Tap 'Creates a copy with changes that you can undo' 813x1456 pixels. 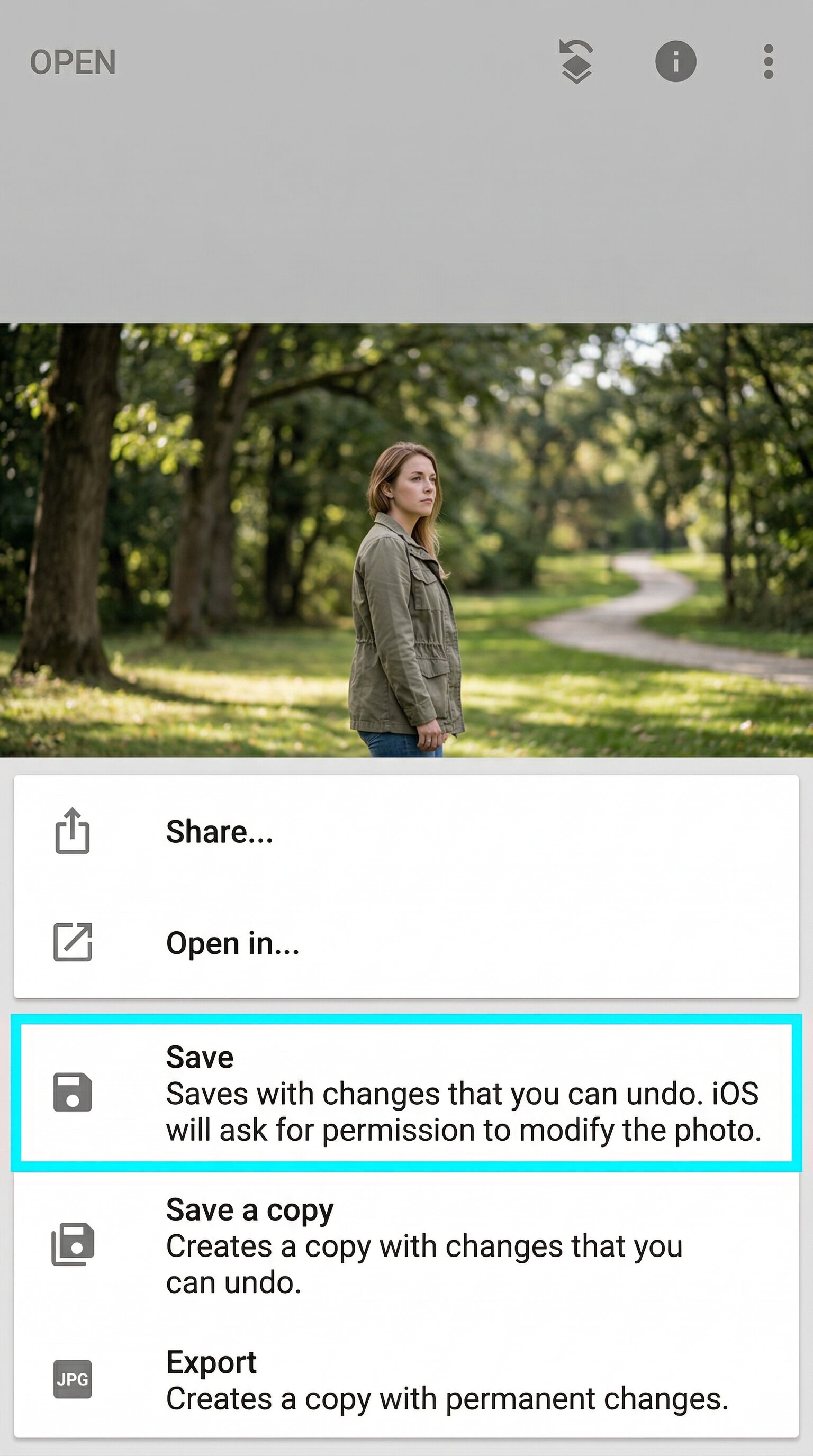coord(424,1264)
